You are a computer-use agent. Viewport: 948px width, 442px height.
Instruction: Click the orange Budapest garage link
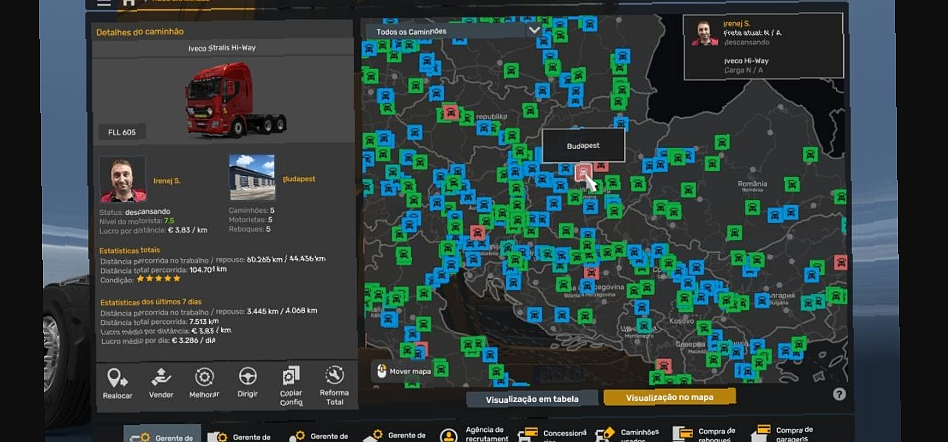coord(299,179)
